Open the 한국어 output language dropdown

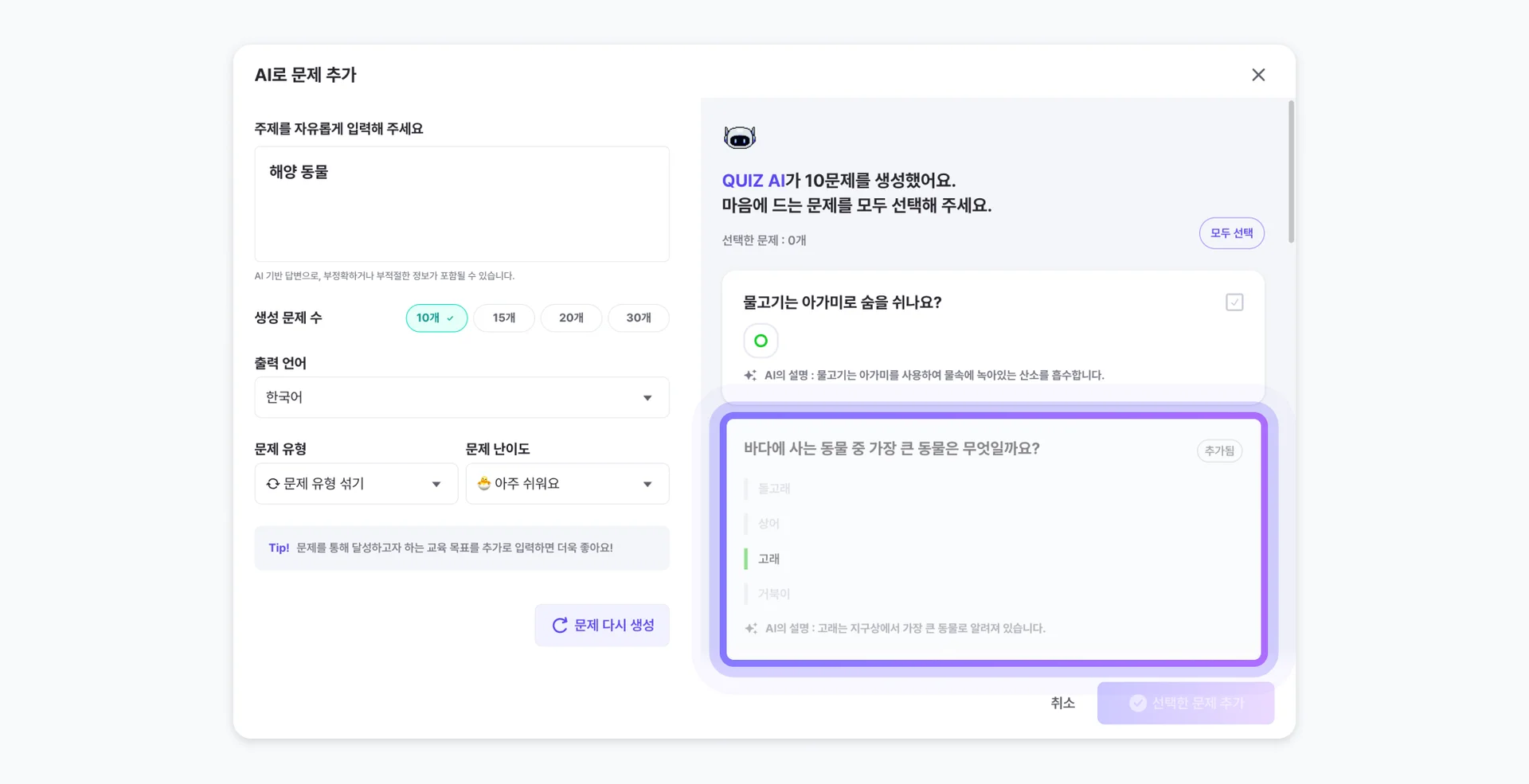(462, 397)
